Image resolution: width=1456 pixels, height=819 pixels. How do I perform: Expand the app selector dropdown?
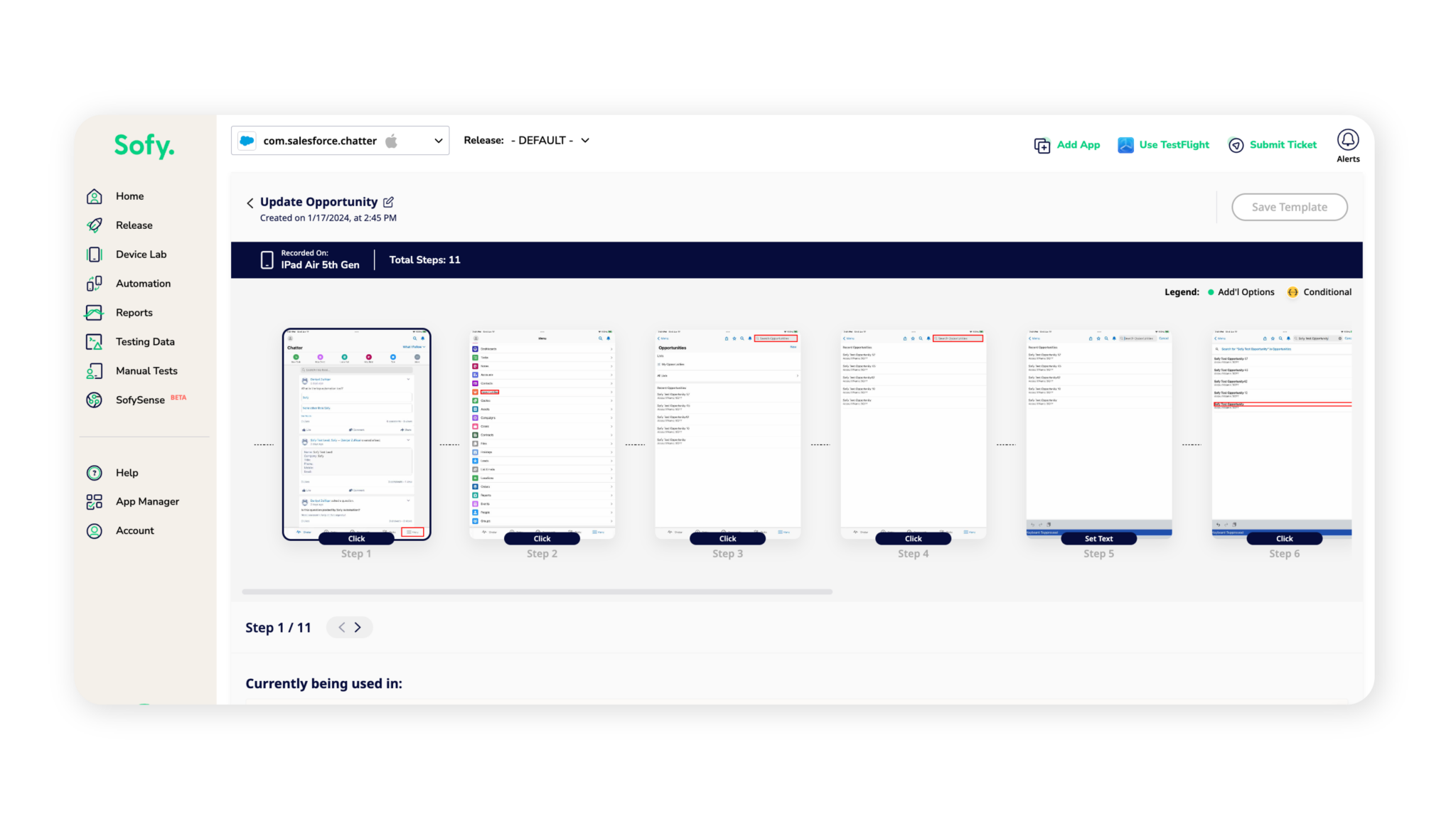click(x=438, y=140)
